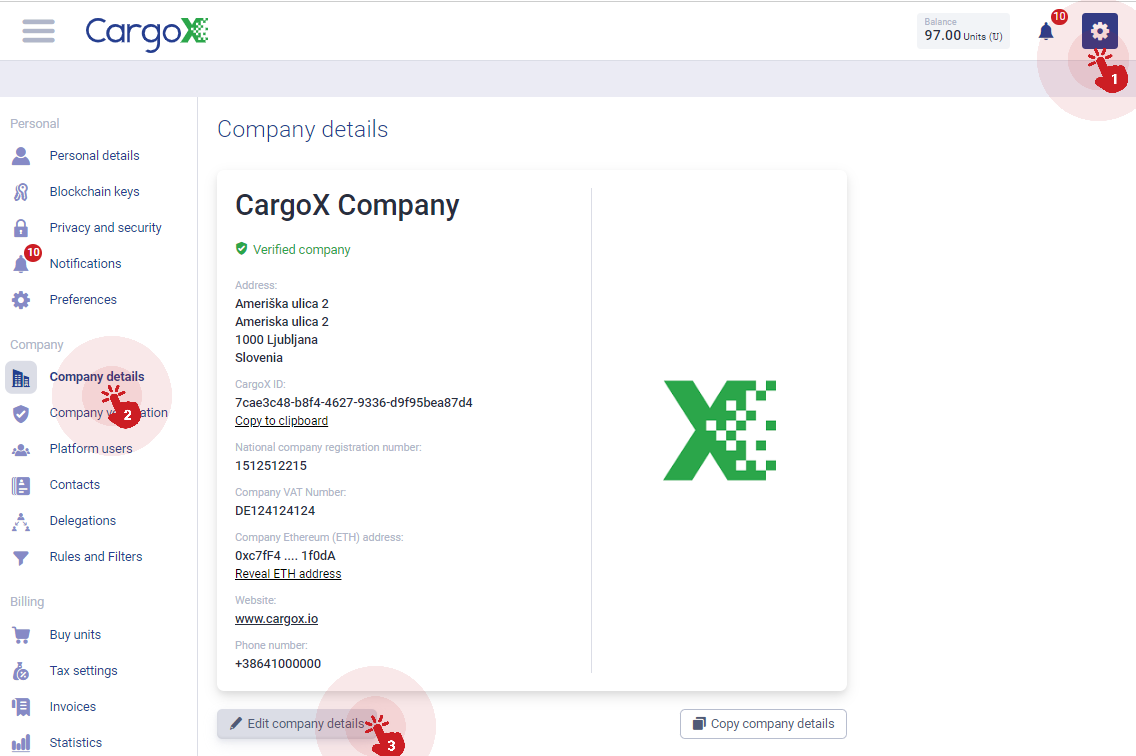Go to Blockchain keys
The width and height of the screenshot is (1136, 756).
click(x=94, y=192)
